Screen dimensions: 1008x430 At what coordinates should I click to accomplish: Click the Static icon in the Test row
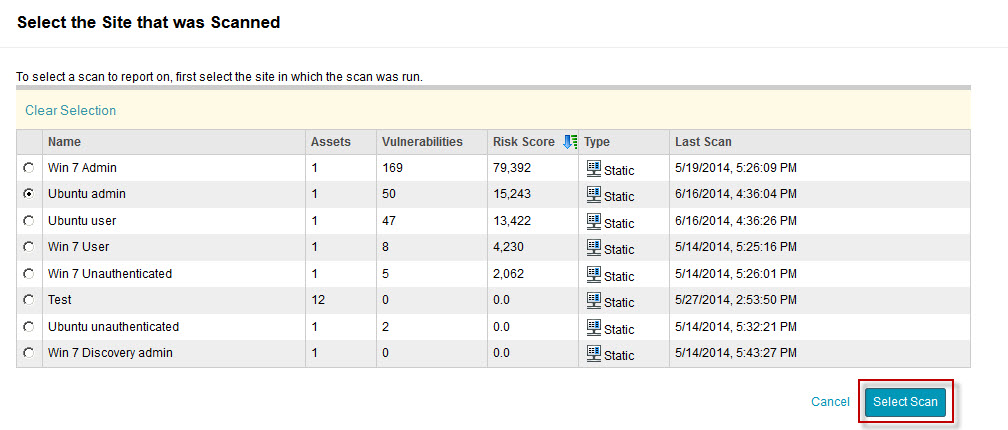[x=593, y=300]
